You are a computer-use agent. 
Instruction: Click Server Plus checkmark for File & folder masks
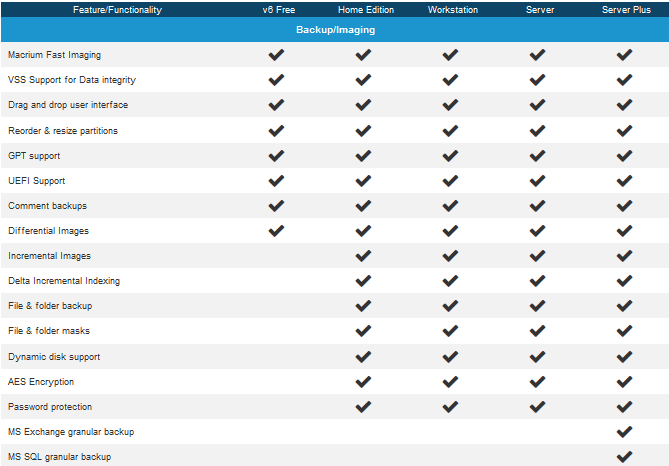(x=625, y=331)
